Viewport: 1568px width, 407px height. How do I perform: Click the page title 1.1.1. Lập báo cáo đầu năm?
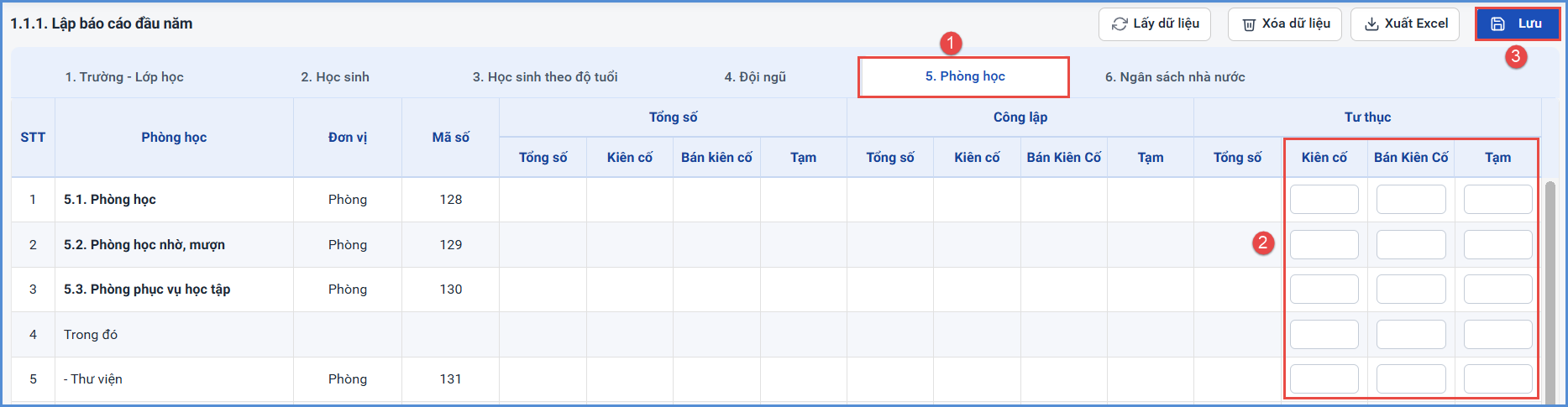click(x=102, y=23)
